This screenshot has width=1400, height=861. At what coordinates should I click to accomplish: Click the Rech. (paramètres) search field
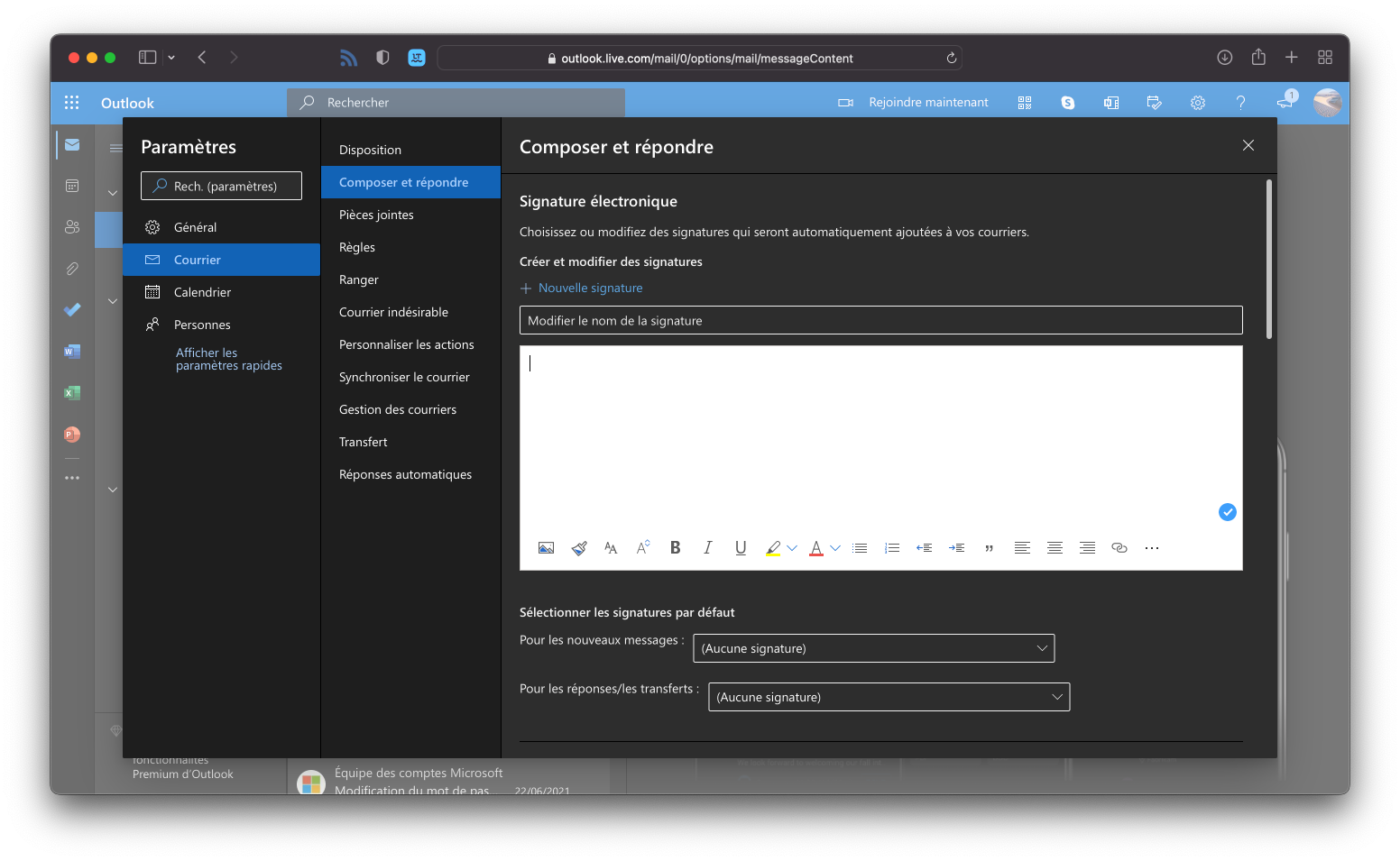coord(221,186)
